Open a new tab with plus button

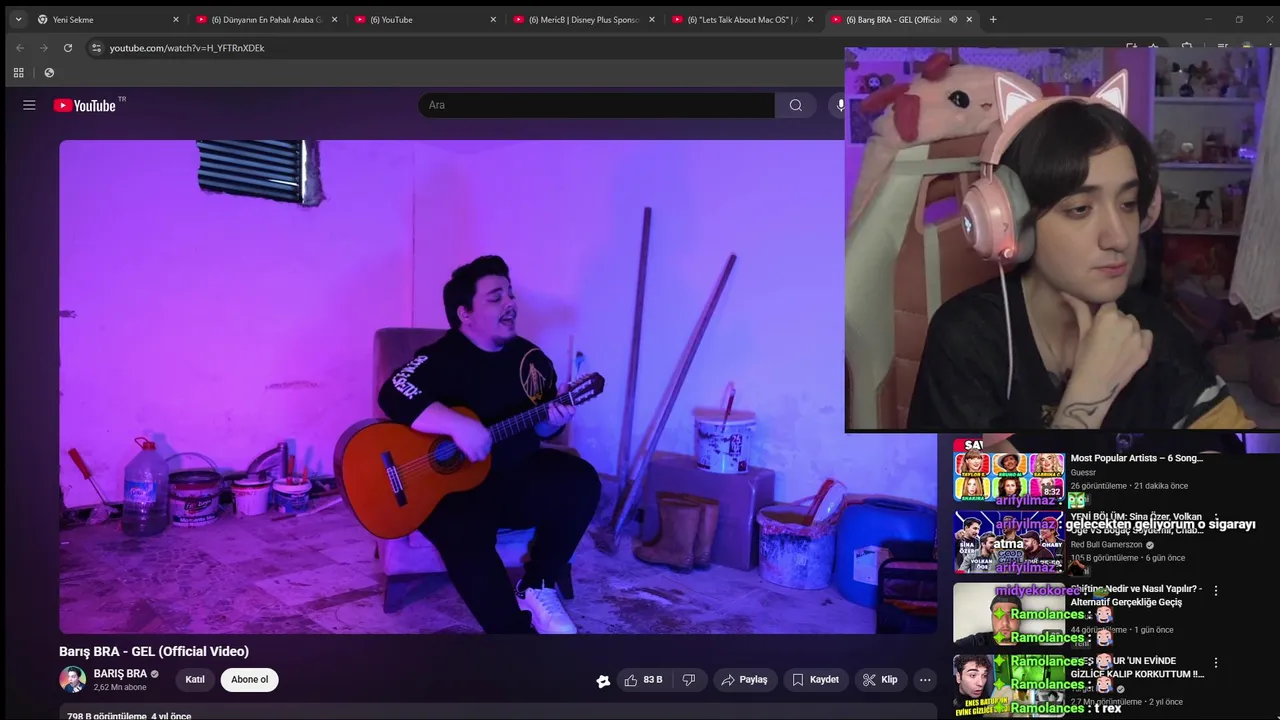tap(993, 19)
